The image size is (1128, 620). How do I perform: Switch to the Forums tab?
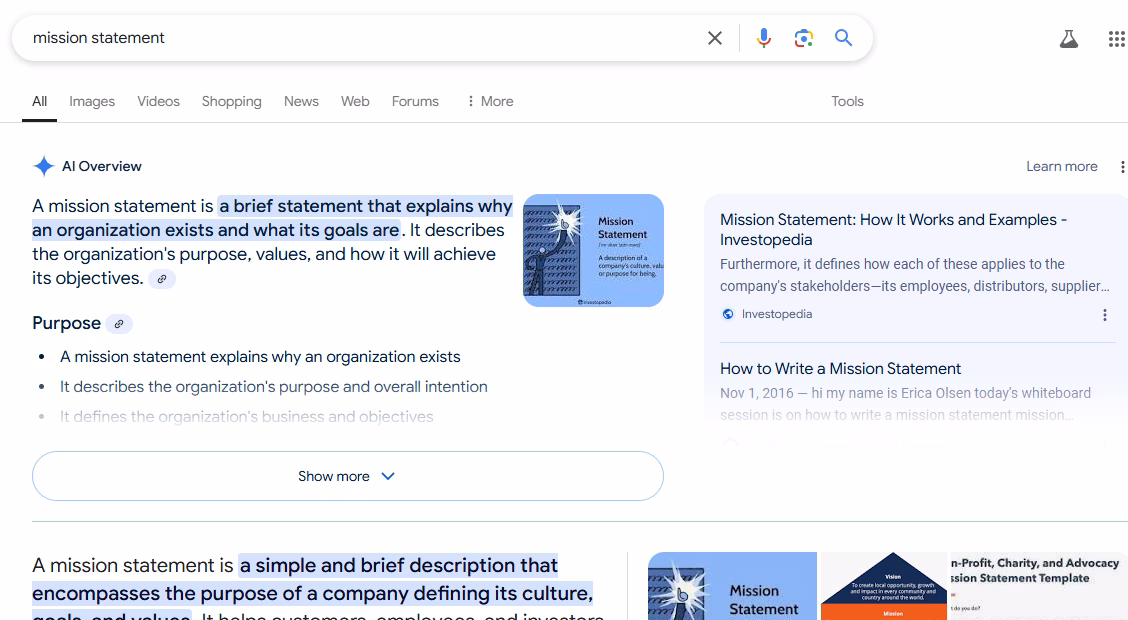point(415,101)
